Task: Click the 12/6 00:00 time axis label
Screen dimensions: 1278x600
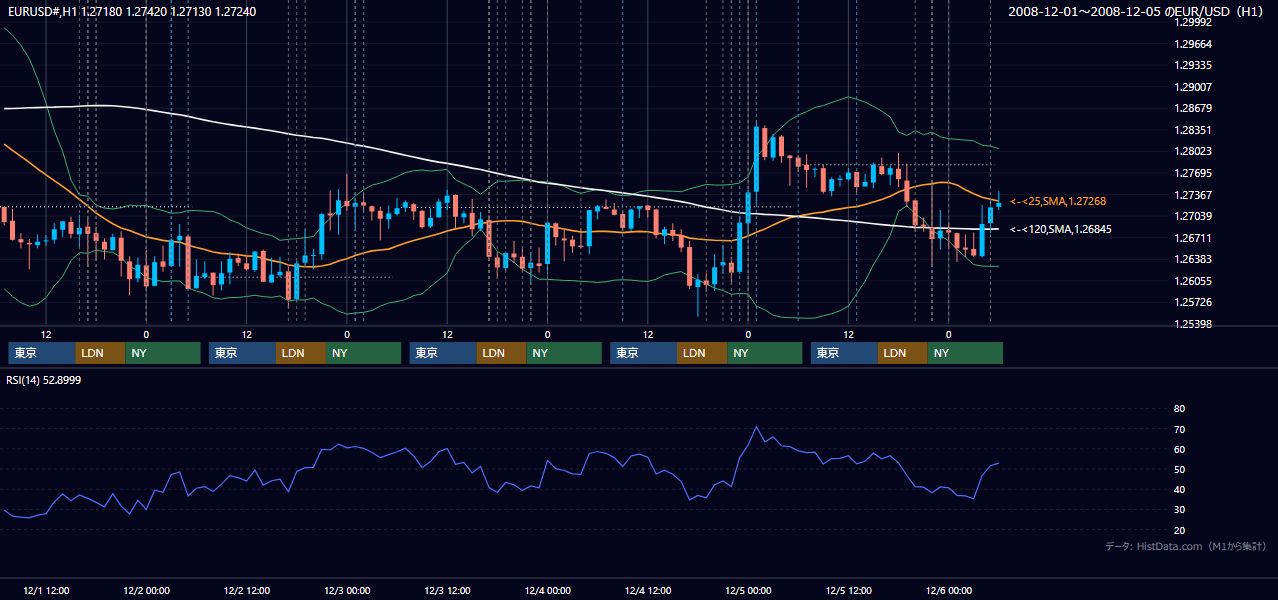Action: (x=950, y=590)
